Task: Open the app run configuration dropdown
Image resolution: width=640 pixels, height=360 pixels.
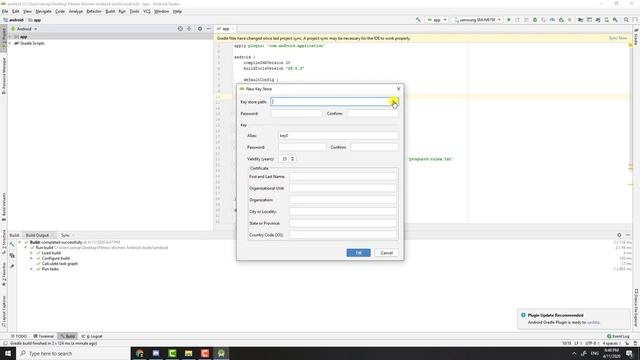Action: click(437, 20)
